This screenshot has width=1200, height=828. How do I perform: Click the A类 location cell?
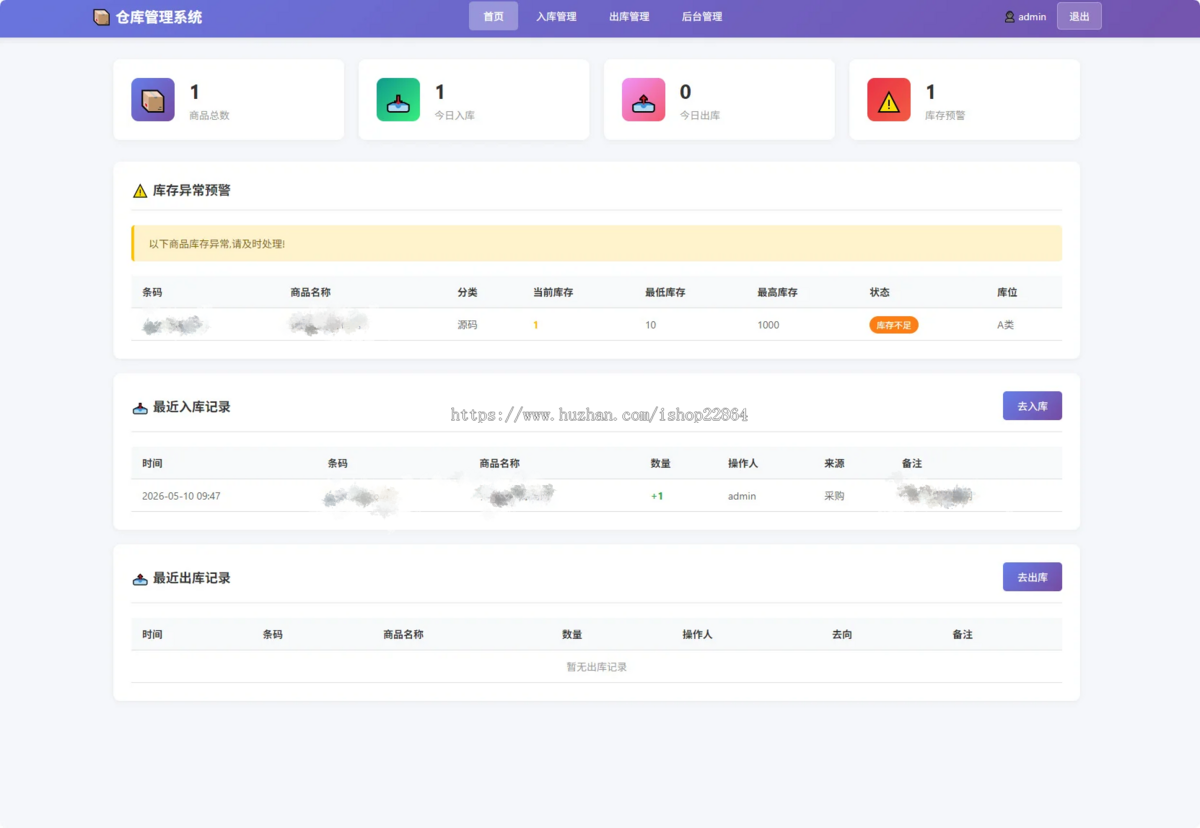click(1005, 325)
